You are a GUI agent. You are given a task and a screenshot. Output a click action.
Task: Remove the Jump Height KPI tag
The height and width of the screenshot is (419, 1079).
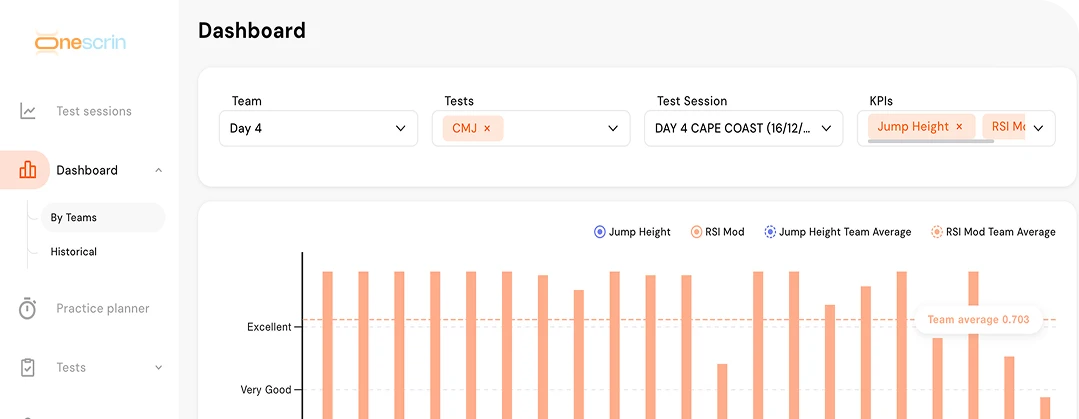959,127
